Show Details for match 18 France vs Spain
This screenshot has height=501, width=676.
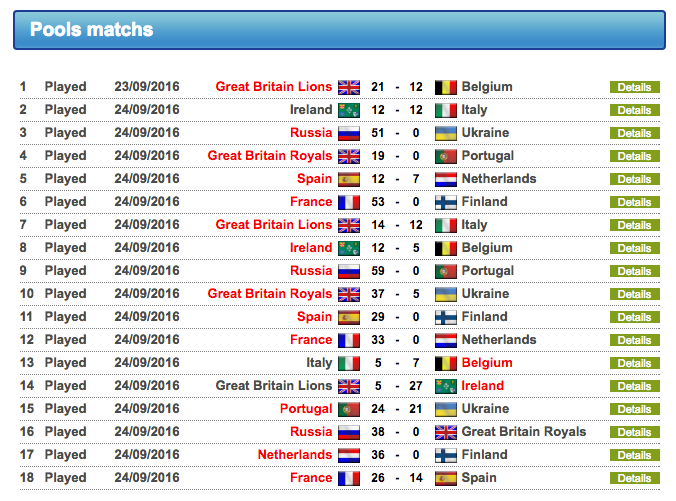tap(634, 478)
